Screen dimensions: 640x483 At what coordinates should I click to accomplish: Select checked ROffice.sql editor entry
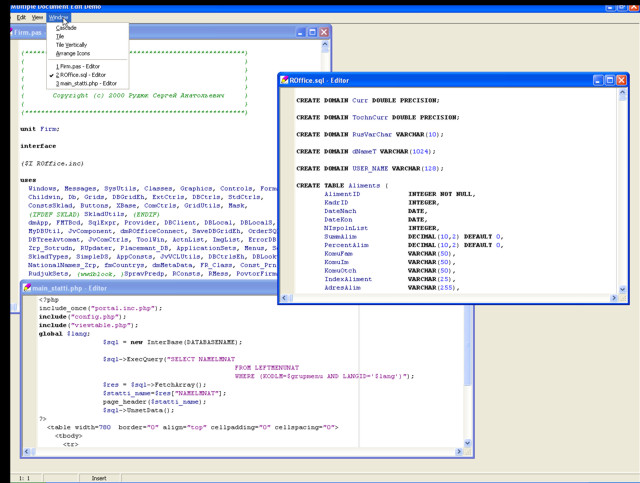pyautogui.click(x=81, y=75)
